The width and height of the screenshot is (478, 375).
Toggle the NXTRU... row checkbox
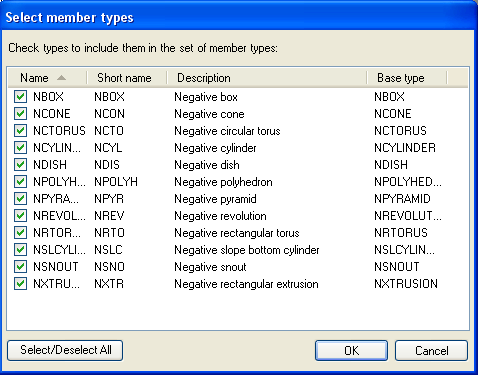tap(20, 284)
